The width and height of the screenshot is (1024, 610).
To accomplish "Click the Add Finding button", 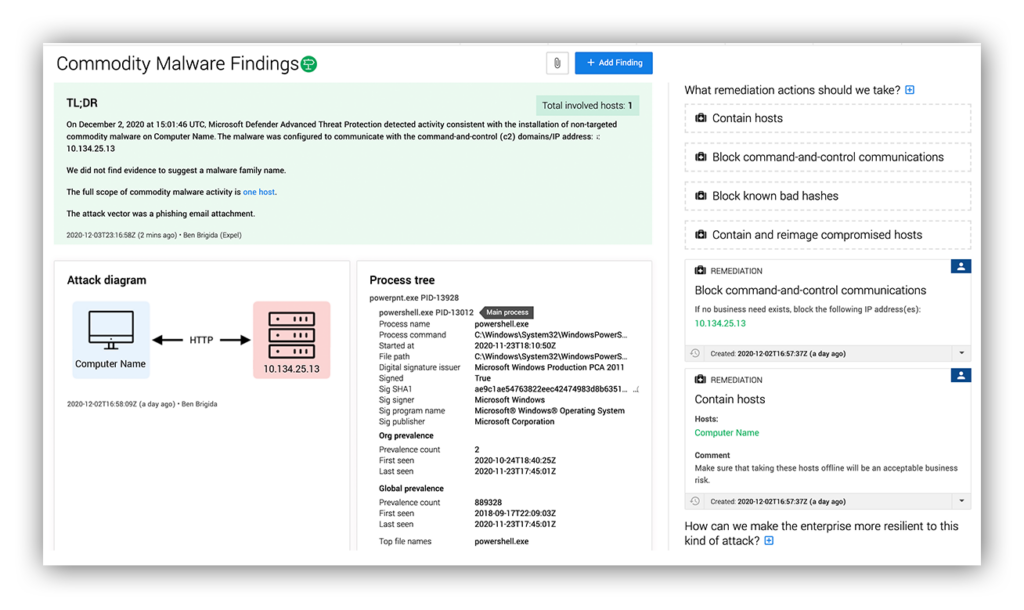I will tap(613, 62).
